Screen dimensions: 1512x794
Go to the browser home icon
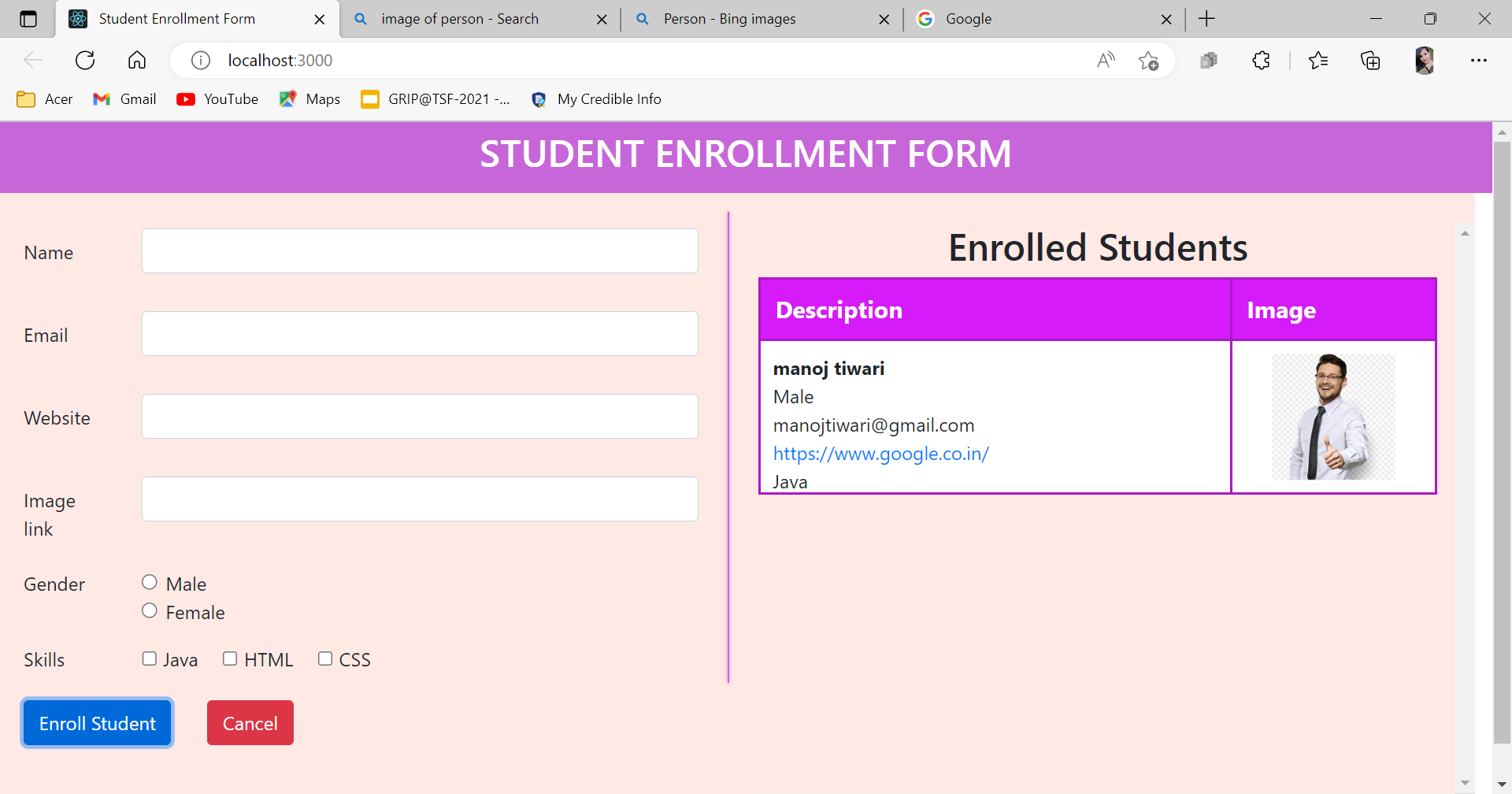coord(137,60)
